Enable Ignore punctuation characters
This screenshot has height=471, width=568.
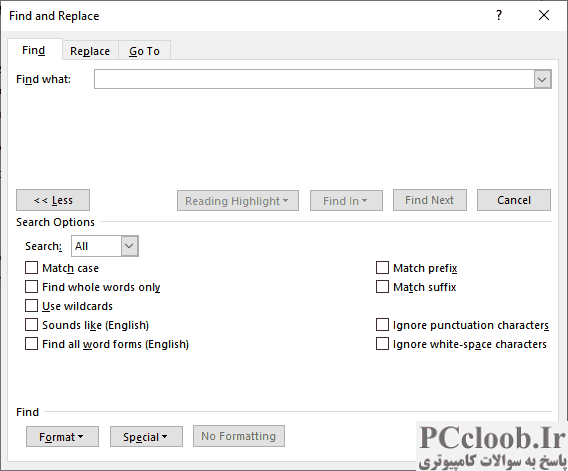pyautogui.click(x=382, y=325)
